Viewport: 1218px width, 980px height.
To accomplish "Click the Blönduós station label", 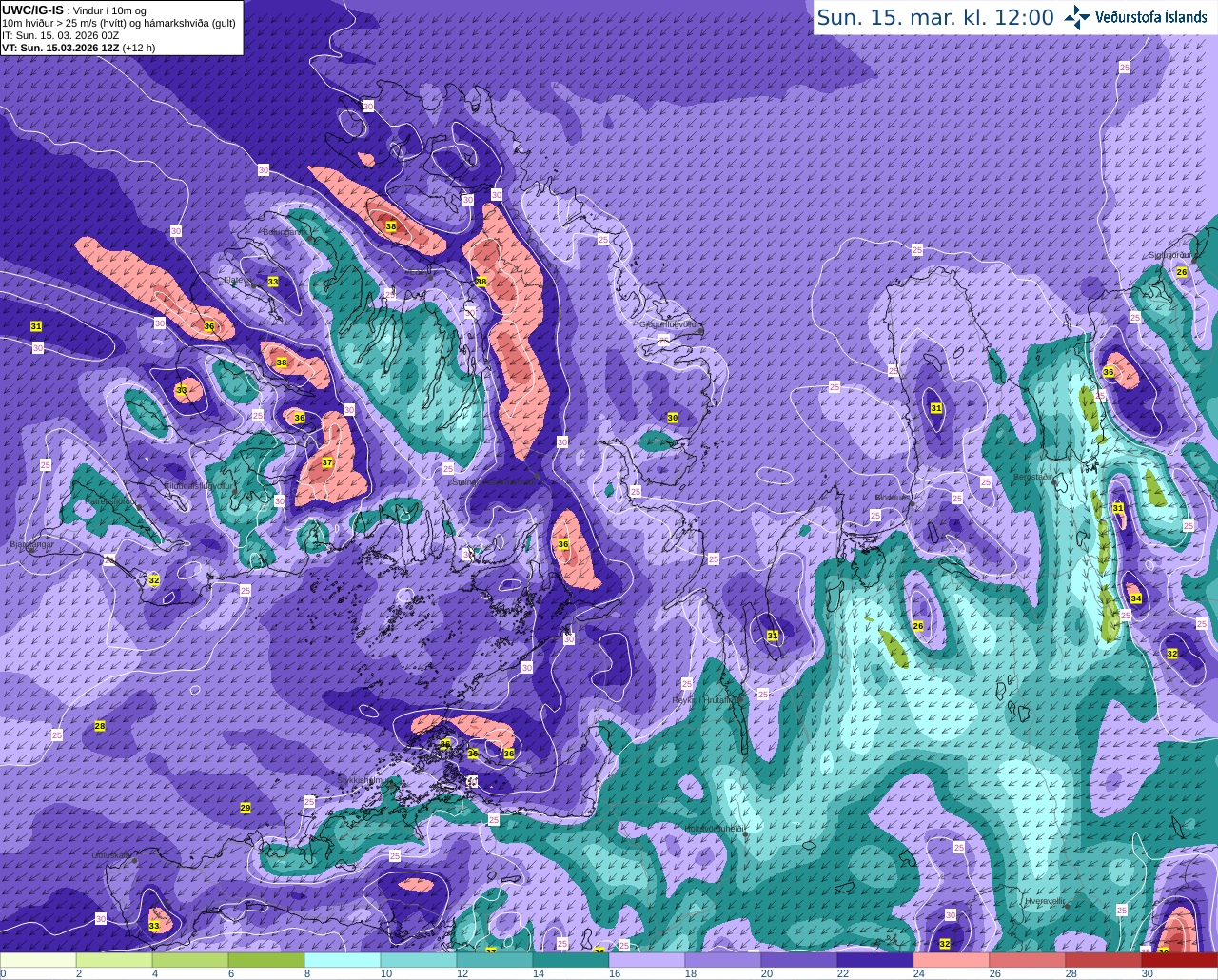I will pos(893,497).
